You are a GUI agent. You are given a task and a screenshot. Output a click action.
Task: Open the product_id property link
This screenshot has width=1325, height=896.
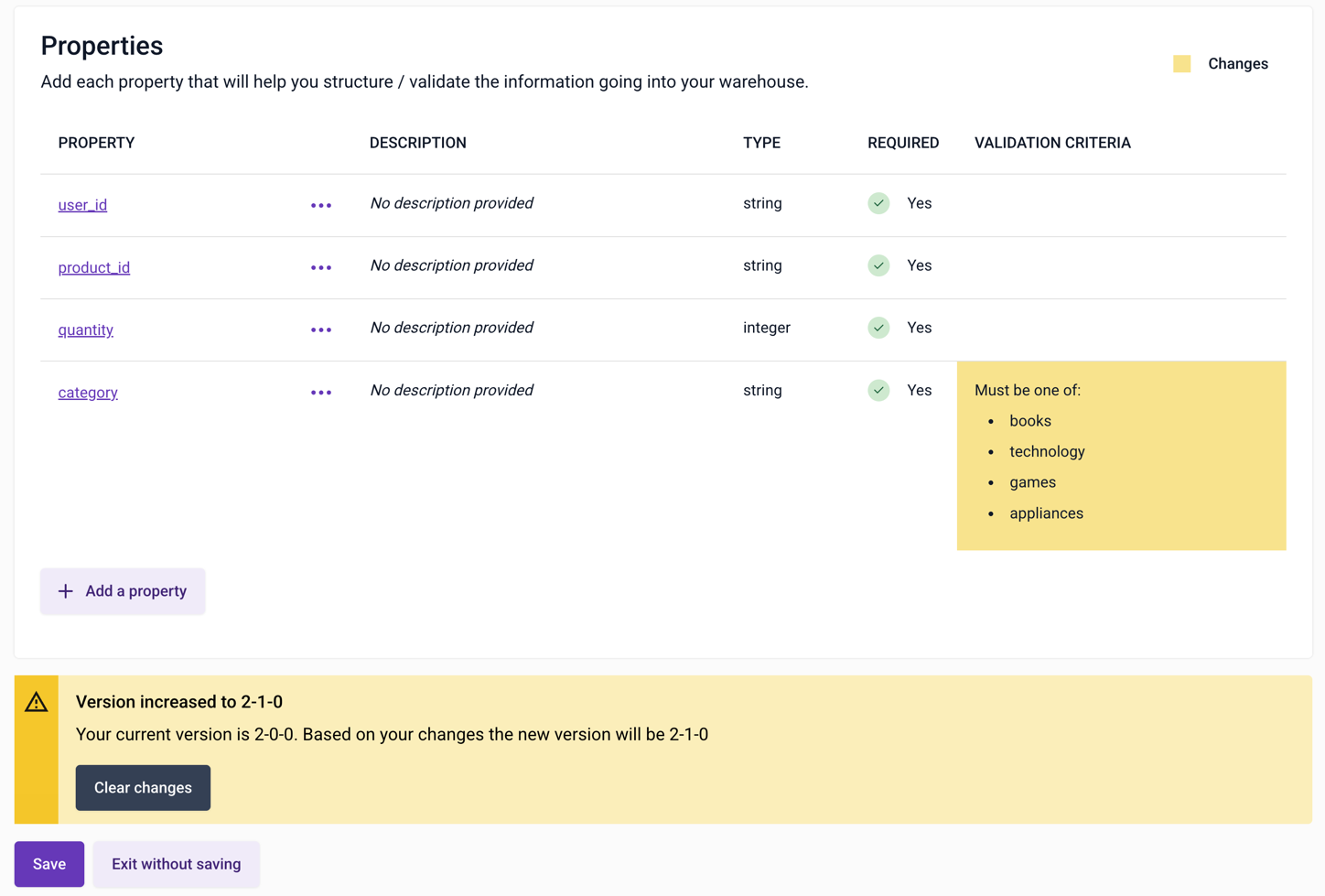[94, 267]
